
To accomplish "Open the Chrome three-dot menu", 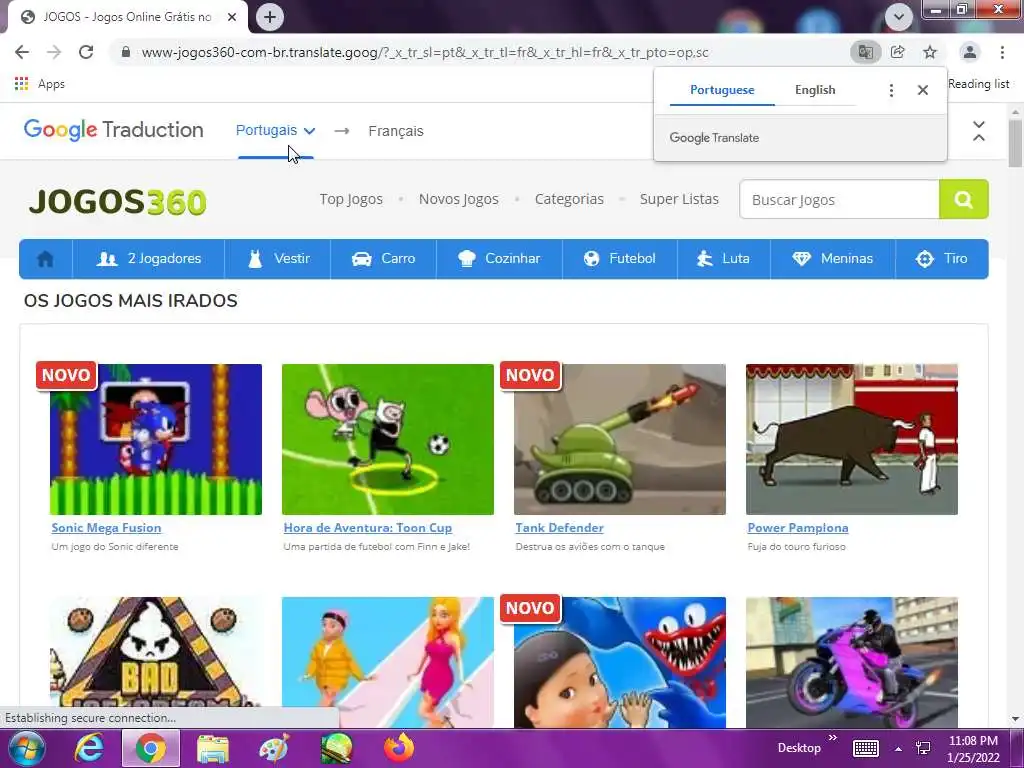I will coord(1002,52).
